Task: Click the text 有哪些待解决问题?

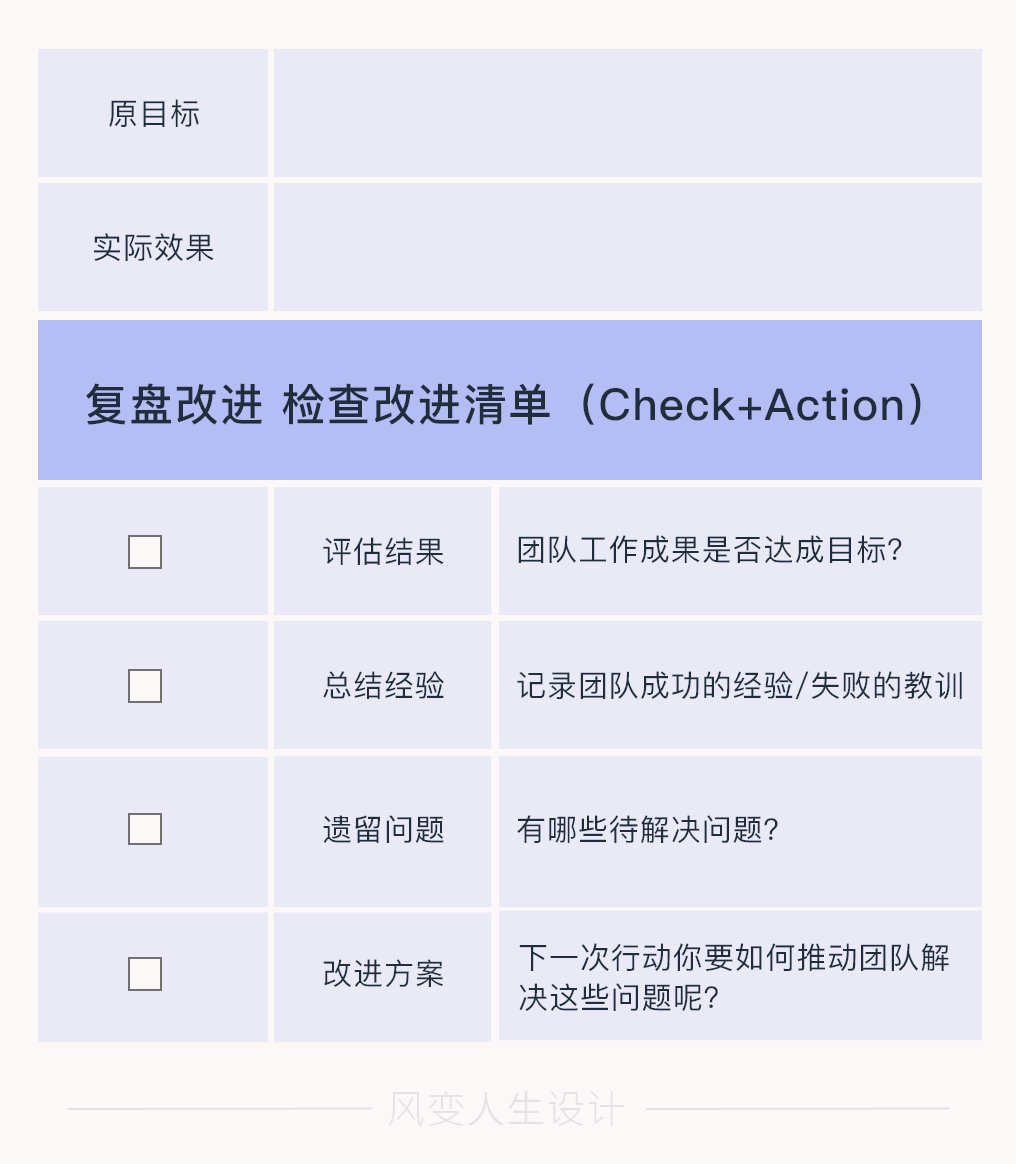Action: pyautogui.click(x=647, y=829)
